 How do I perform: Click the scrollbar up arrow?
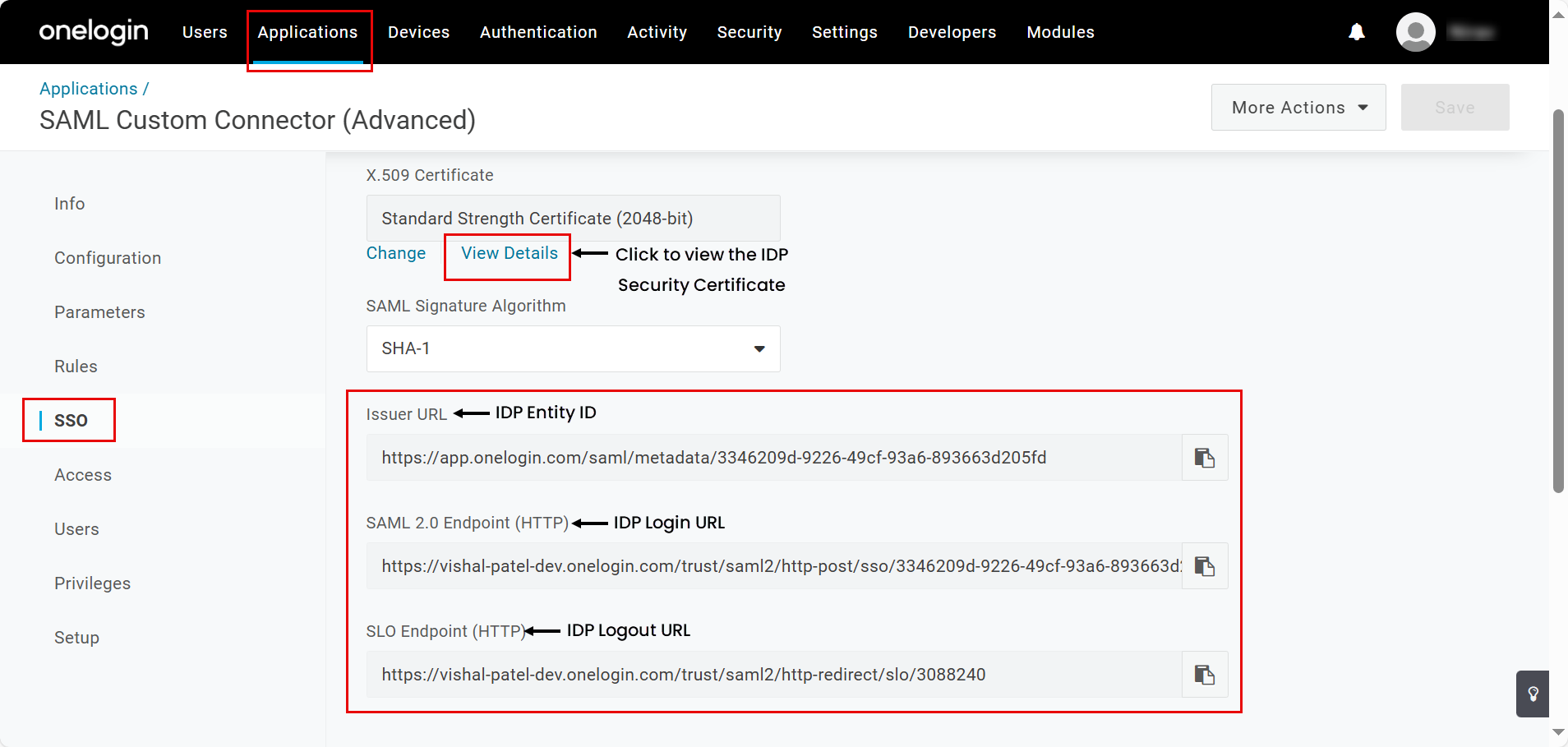pos(1559,12)
